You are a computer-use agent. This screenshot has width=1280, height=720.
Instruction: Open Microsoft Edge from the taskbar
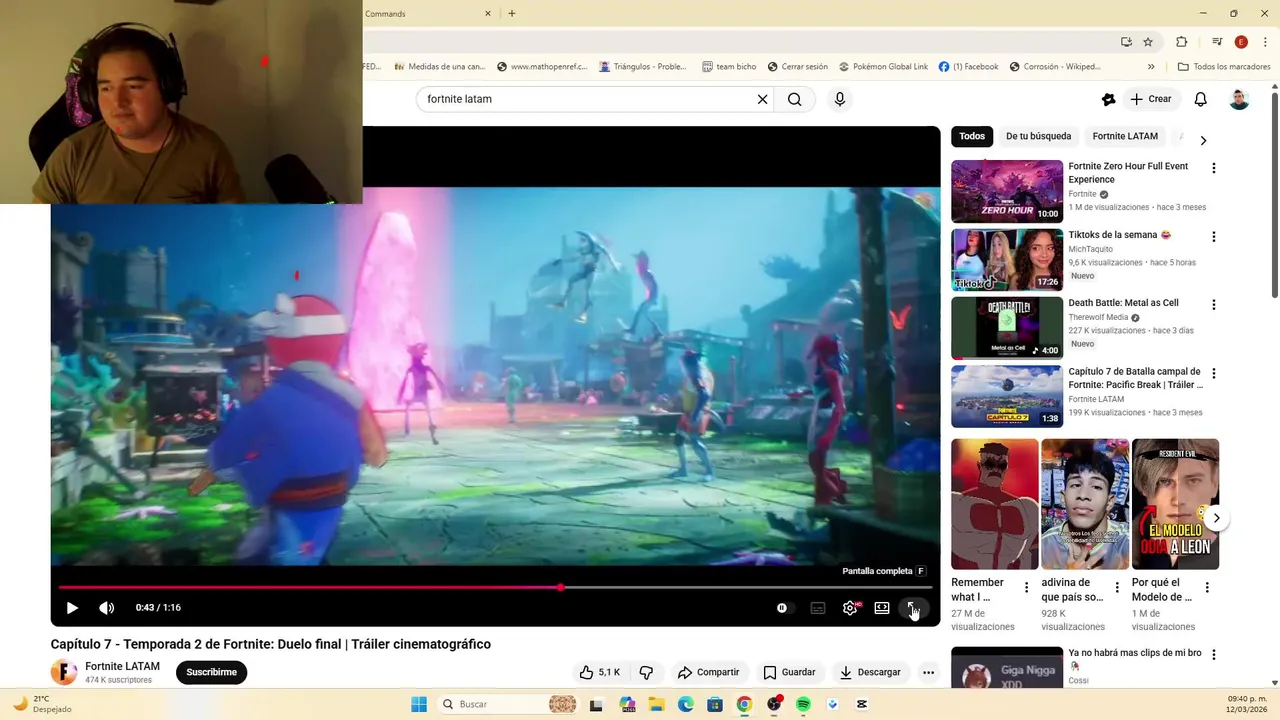tap(686, 704)
